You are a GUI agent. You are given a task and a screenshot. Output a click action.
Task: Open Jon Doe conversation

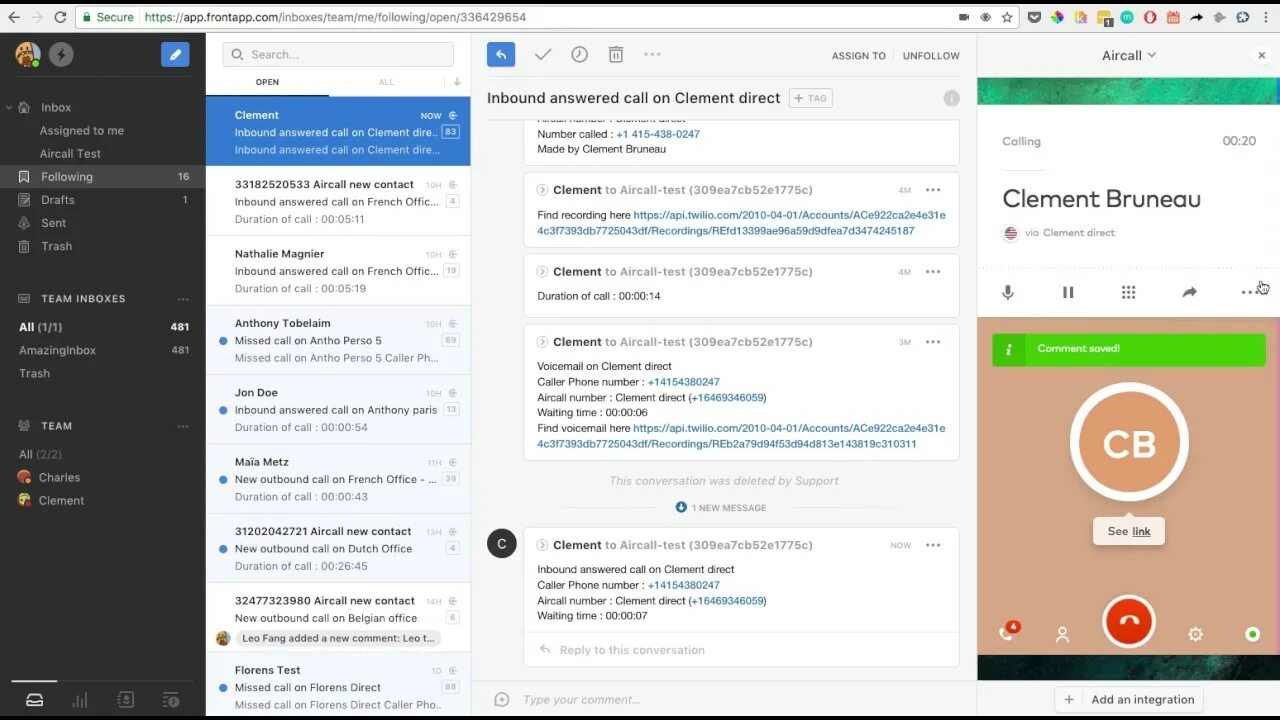point(338,410)
